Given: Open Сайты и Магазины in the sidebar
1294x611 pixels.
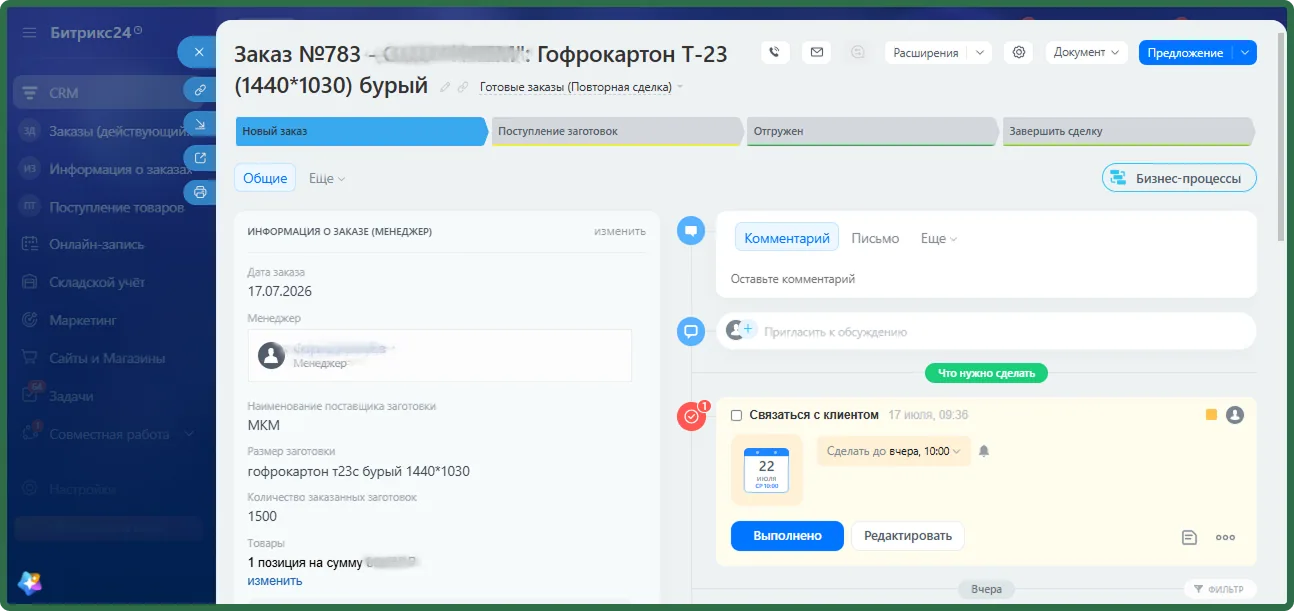Looking at the screenshot, I should tap(107, 358).
